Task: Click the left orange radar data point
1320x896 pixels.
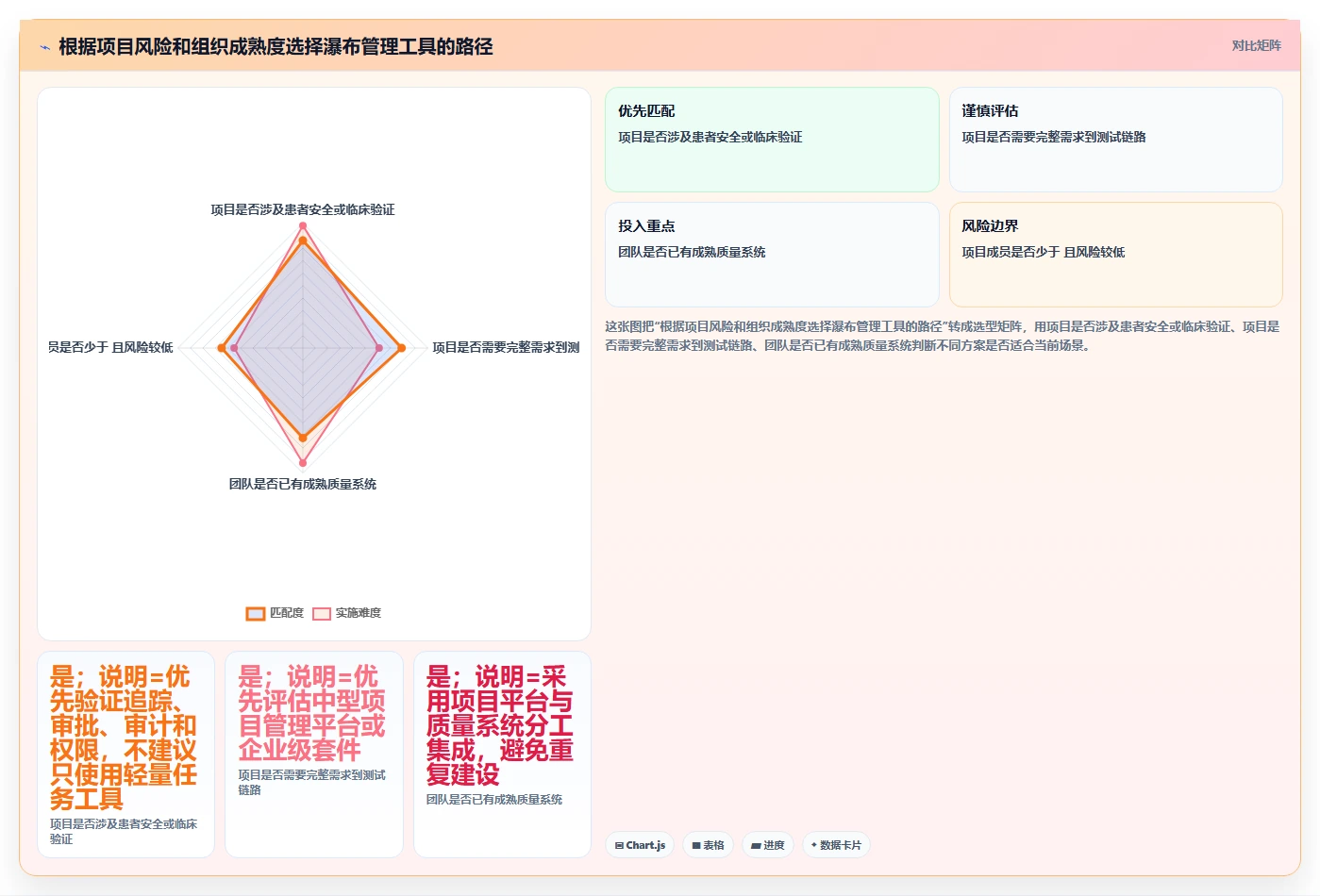Action: click(x=222, y=348)
